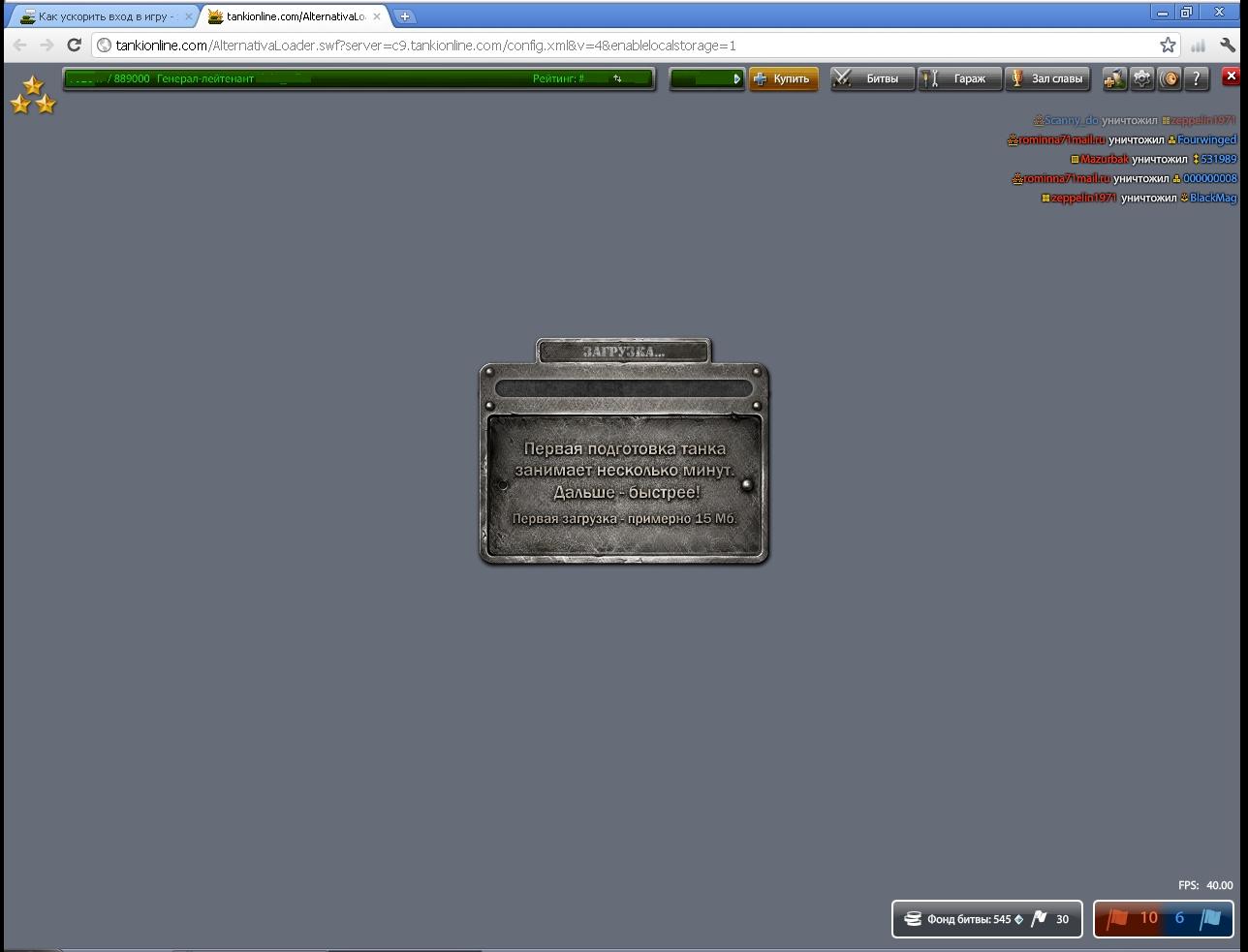Close the game via red X
The height and width of the screenshot is (952, 1248).
1231,76
